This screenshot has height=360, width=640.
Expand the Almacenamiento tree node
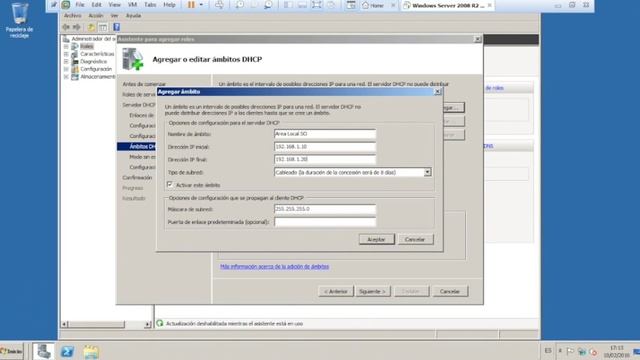pos(66,77)
